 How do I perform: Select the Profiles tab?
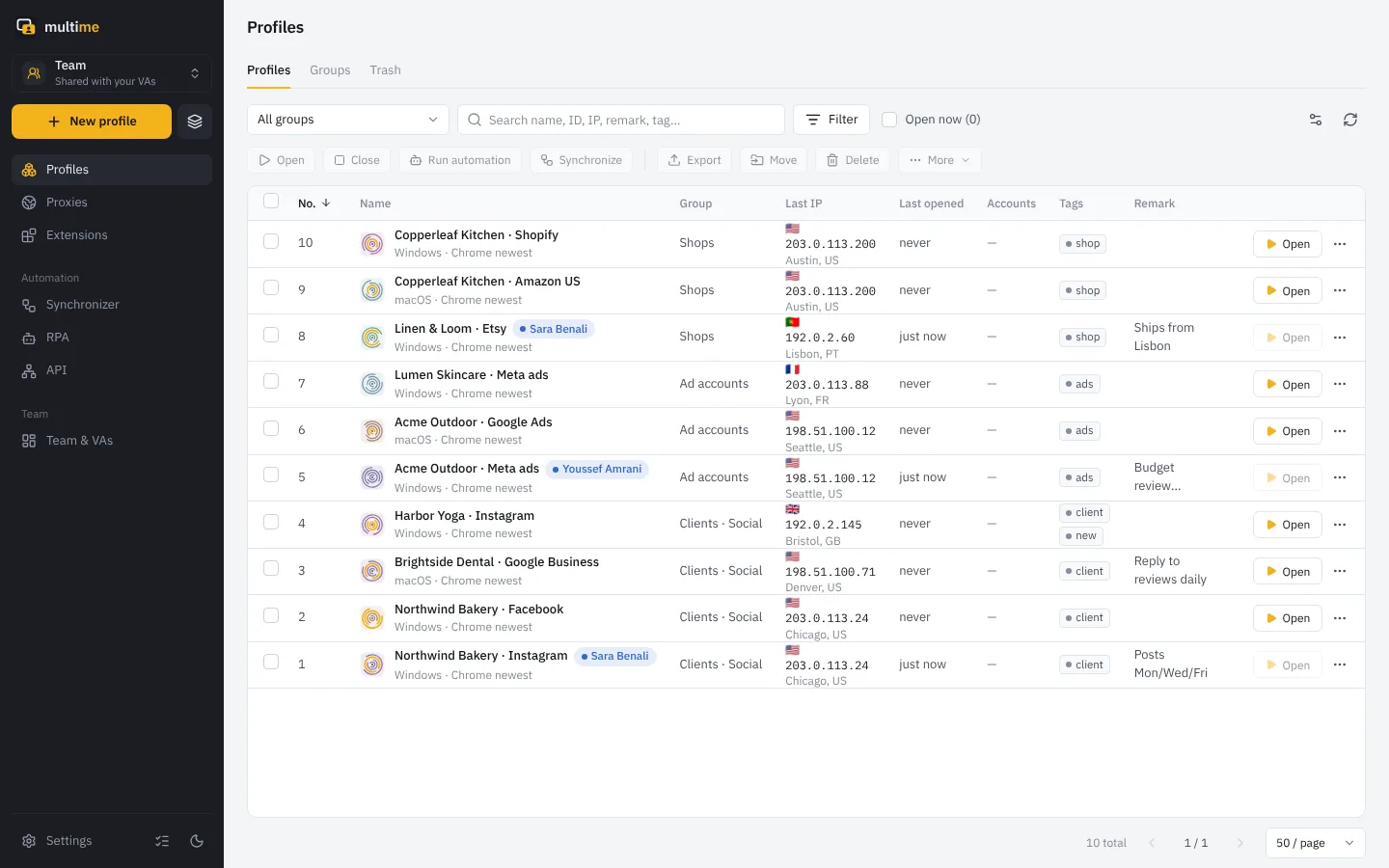(x=268, y=70)
